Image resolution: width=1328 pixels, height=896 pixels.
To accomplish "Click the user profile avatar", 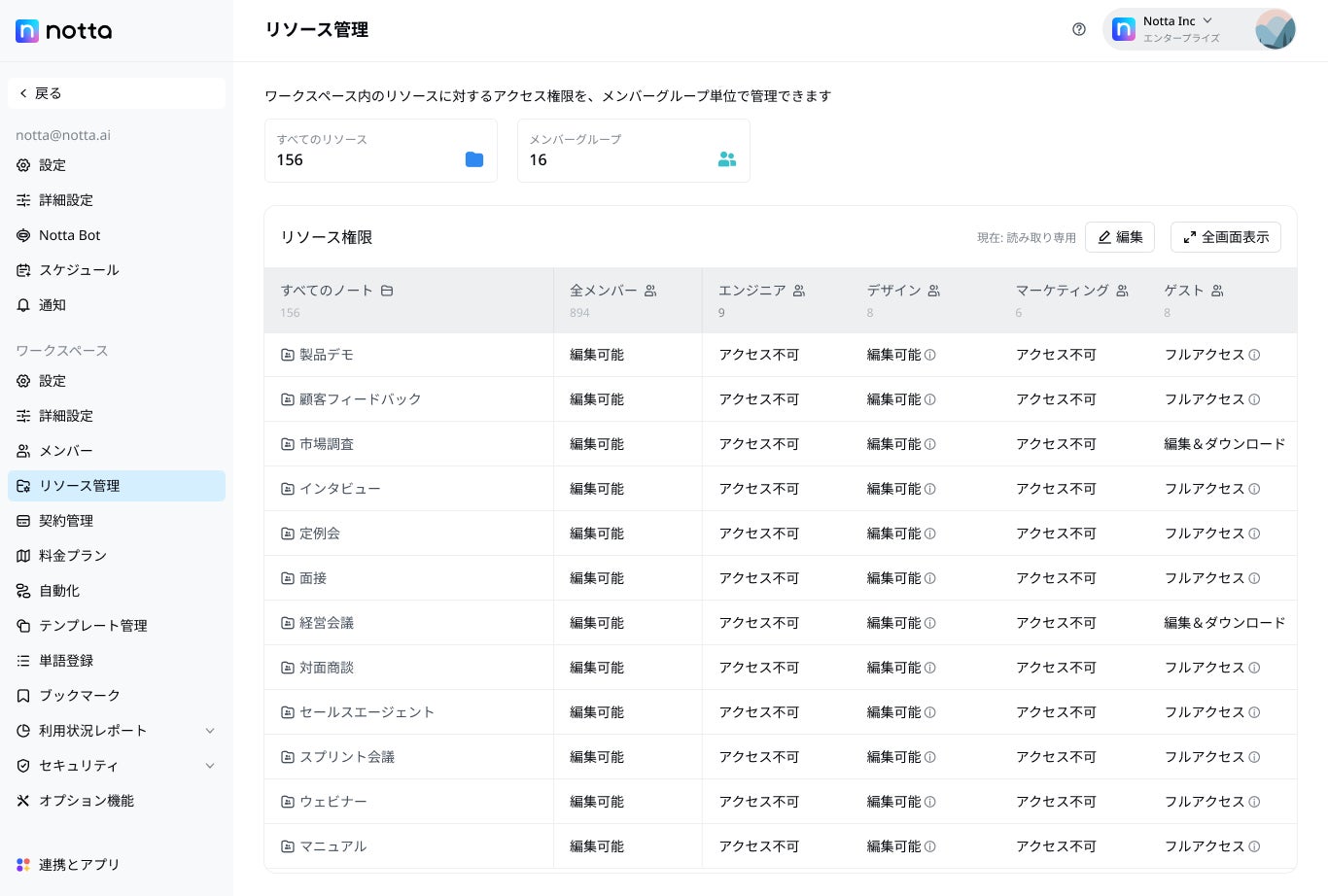I will pos(1275,29).
